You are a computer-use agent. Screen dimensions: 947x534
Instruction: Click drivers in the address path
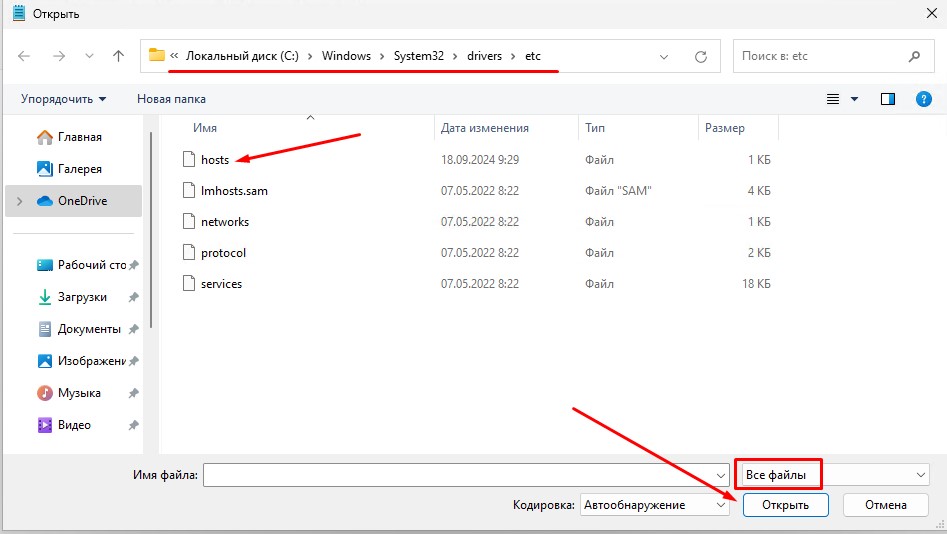(484, 56)
